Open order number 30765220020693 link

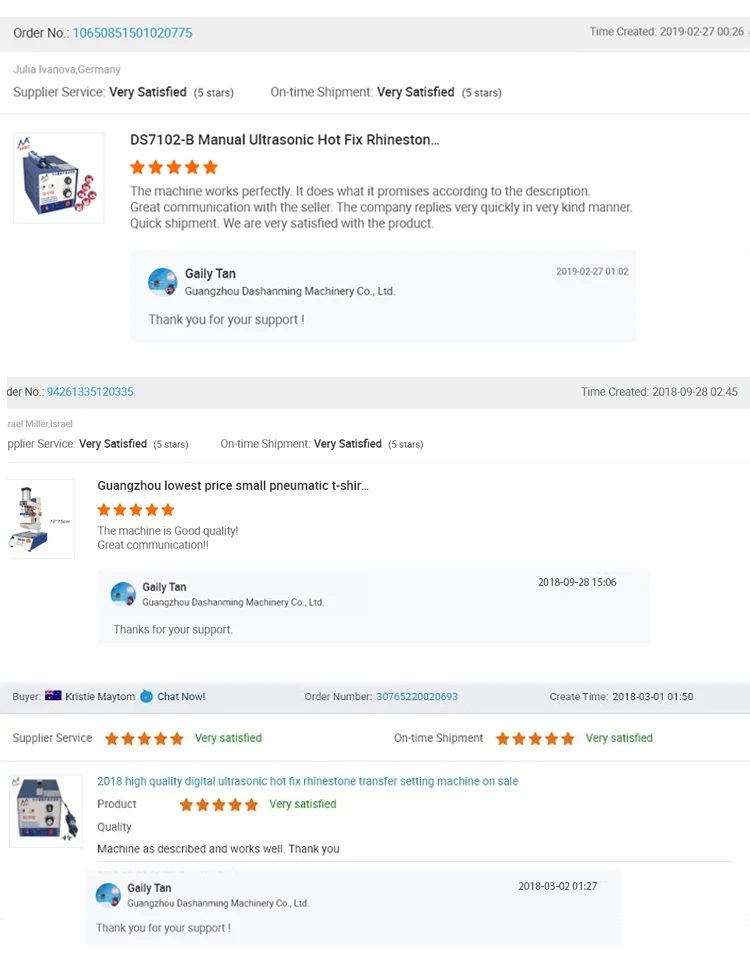[x=417, y=696]
